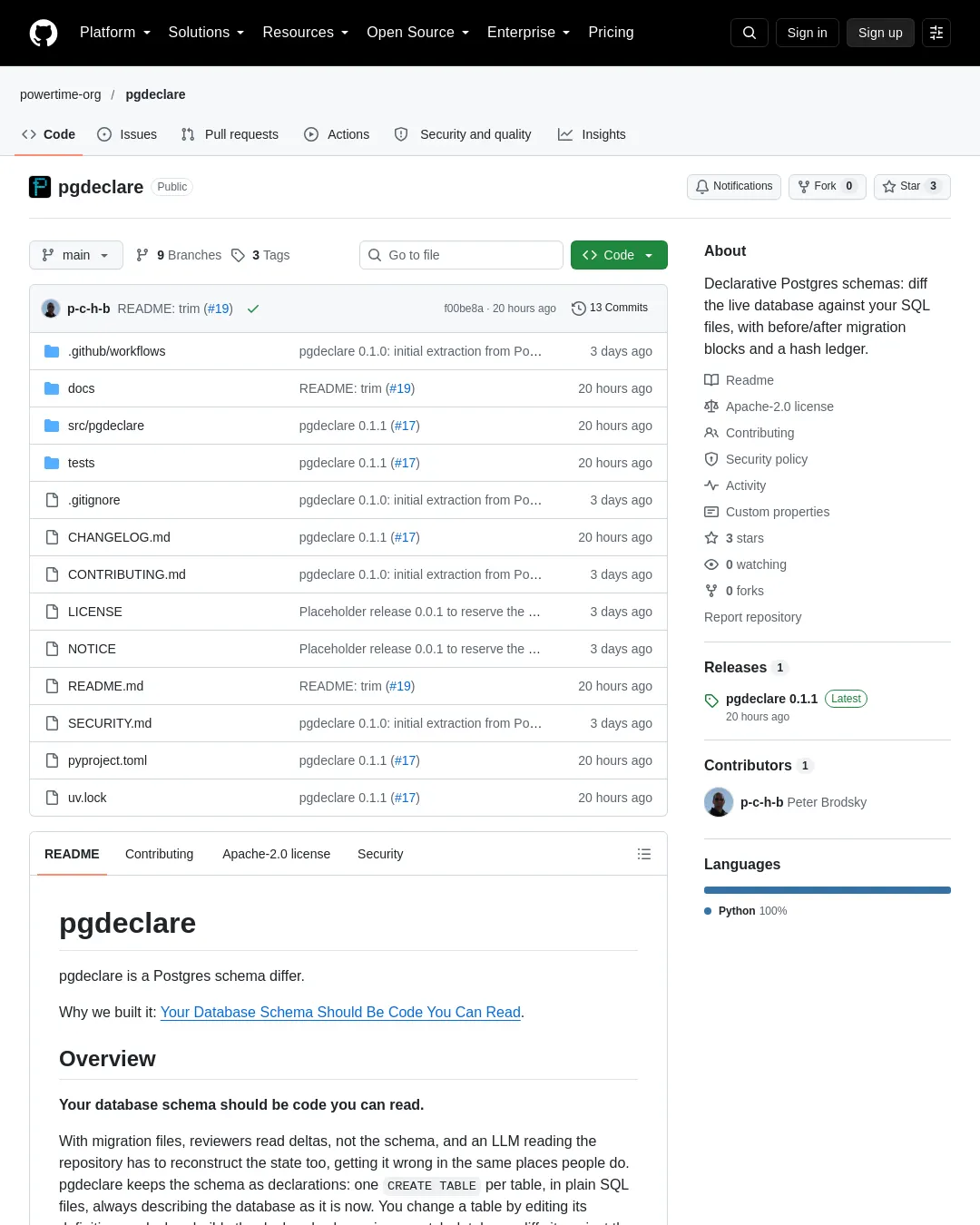Viewport: 980px width, 1225px height.
Task: Click the 0 watching eye icon
Action: (711, 564)
